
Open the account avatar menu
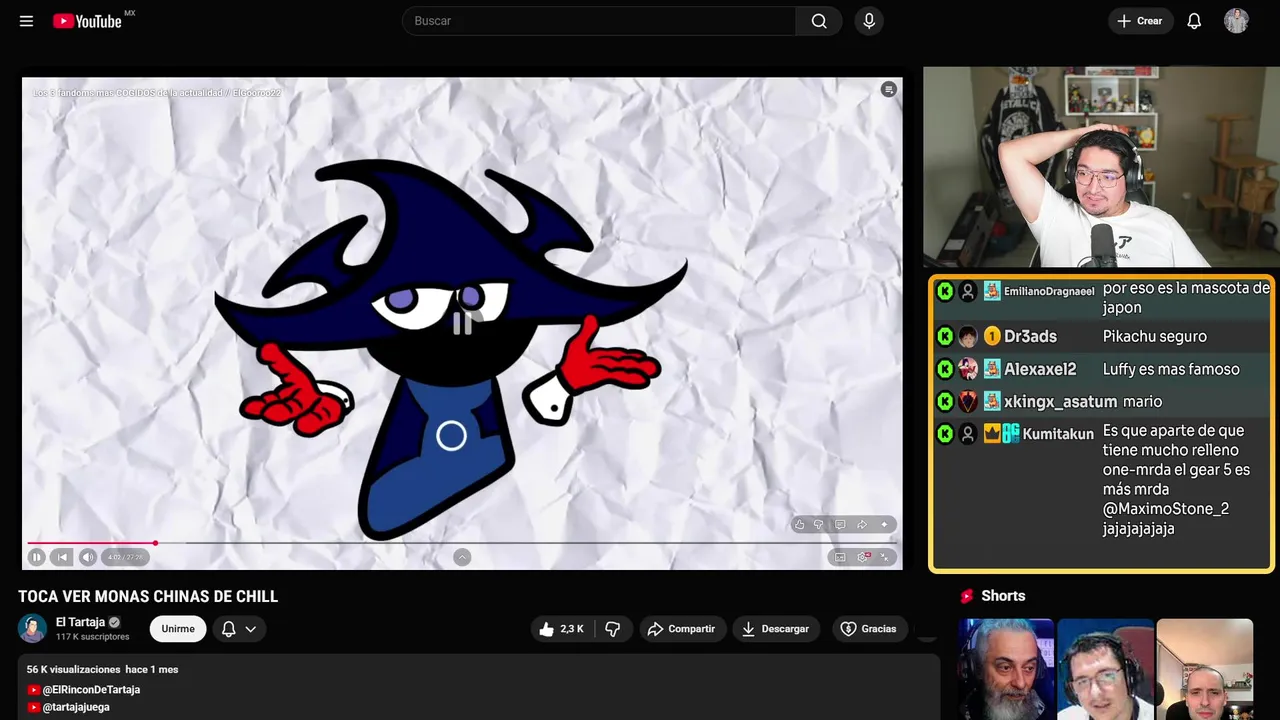click(1236, 21)
